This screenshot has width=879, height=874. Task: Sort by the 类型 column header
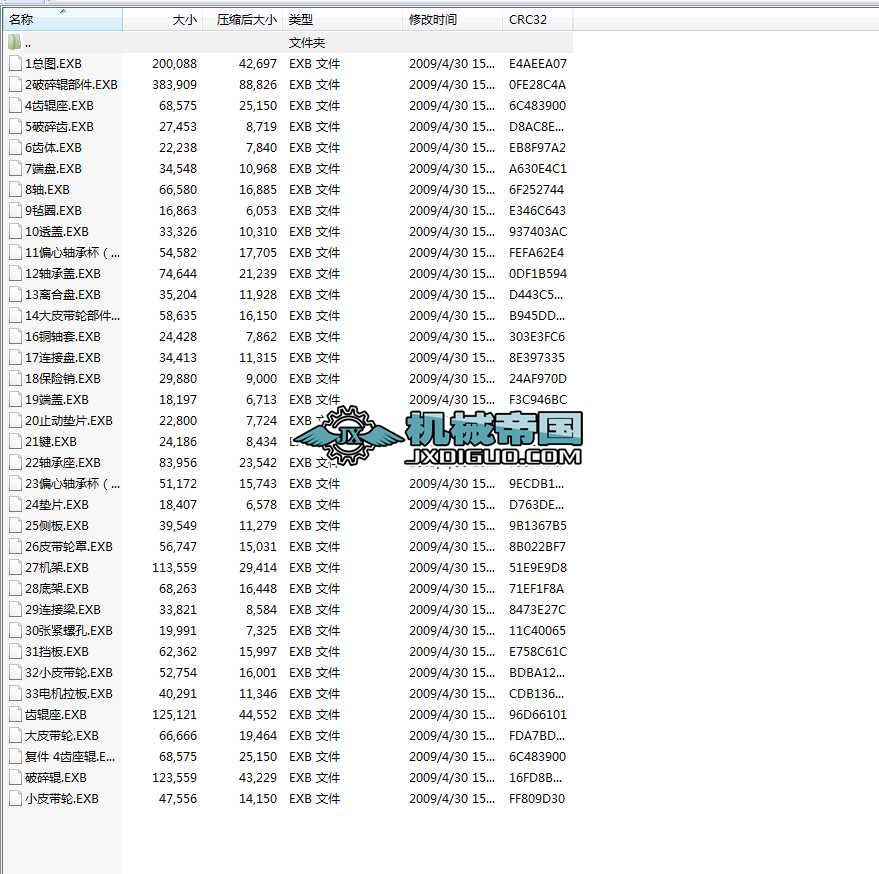tap(343, 20)
